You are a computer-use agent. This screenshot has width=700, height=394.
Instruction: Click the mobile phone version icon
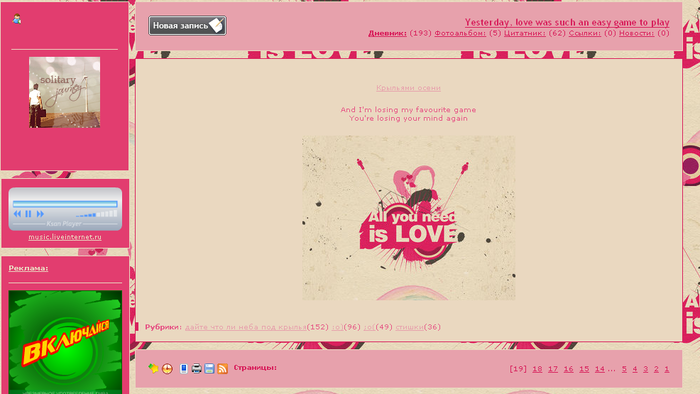(183, 369)
